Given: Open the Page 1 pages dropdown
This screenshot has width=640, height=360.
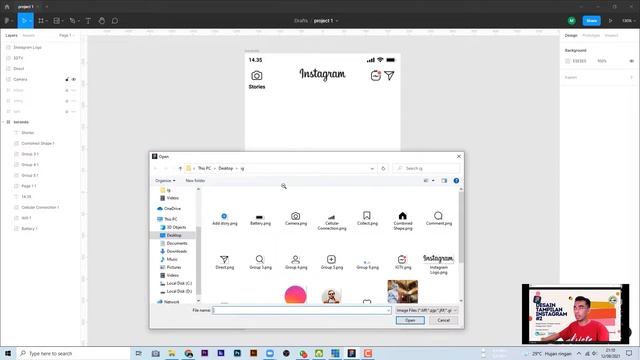Looking at the screenshot, I should pyautogui.click(x=67, y=36).
